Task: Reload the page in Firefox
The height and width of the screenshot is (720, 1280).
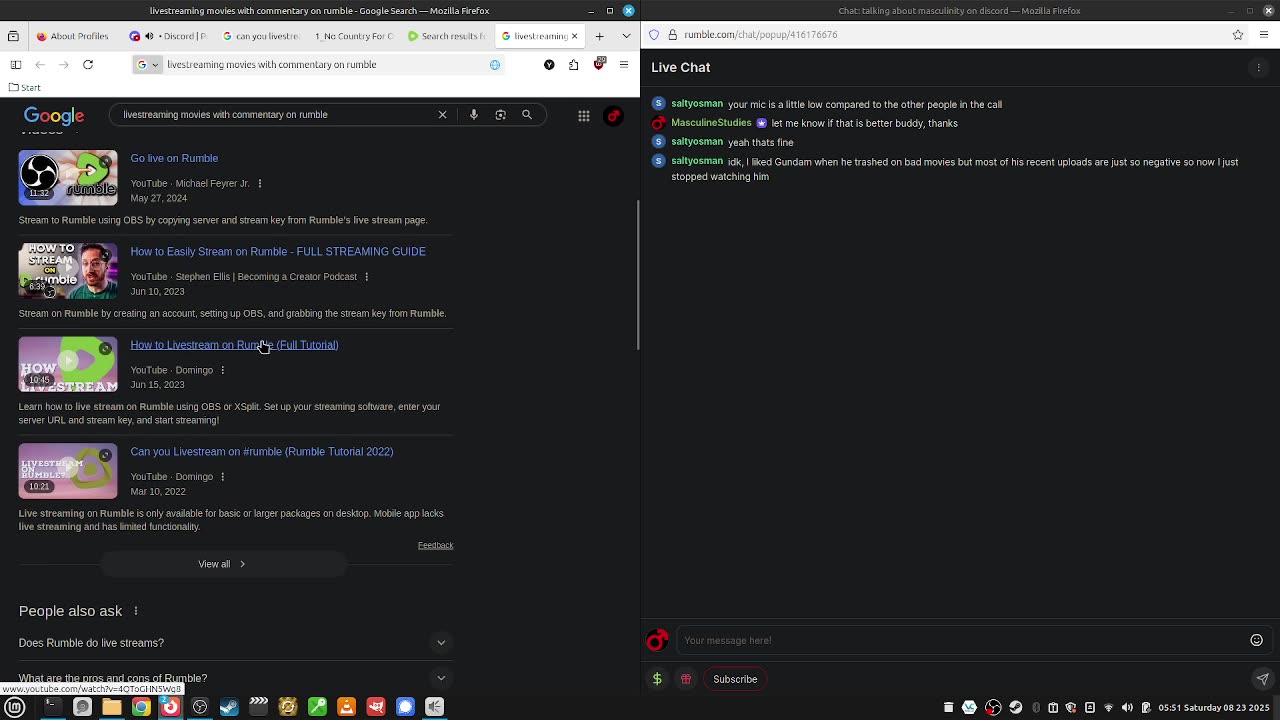Action: [88, 65]
